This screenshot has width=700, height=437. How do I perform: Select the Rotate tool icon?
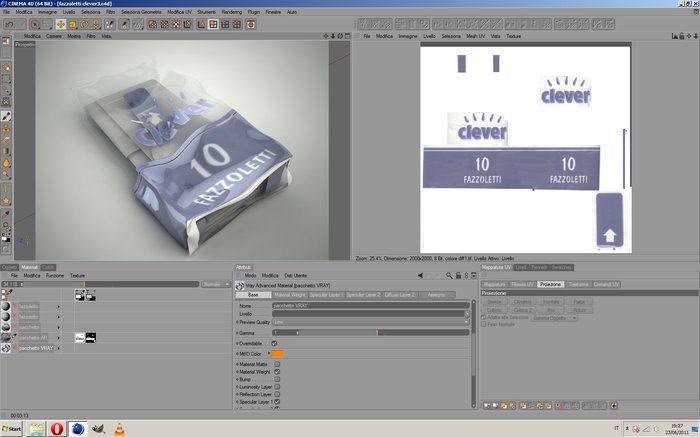(x=84, y=24)
